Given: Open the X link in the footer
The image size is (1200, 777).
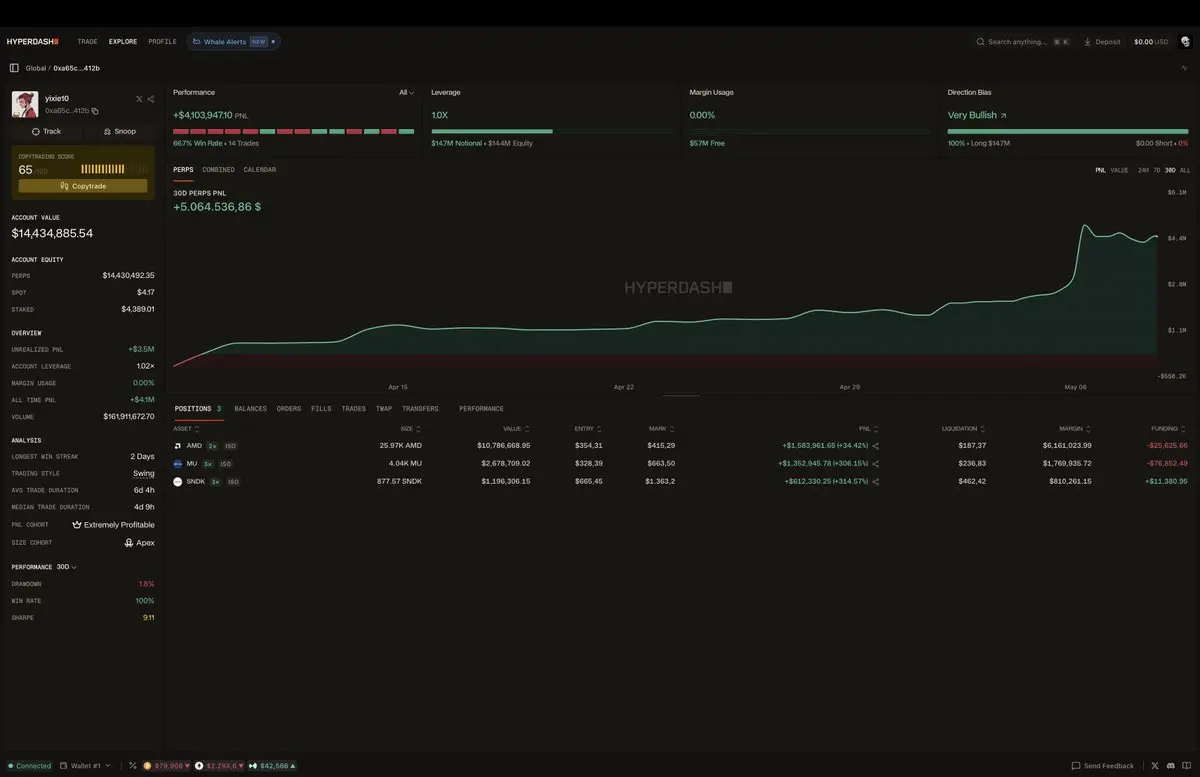Looking at the screenshot, I should point(1155,766).
